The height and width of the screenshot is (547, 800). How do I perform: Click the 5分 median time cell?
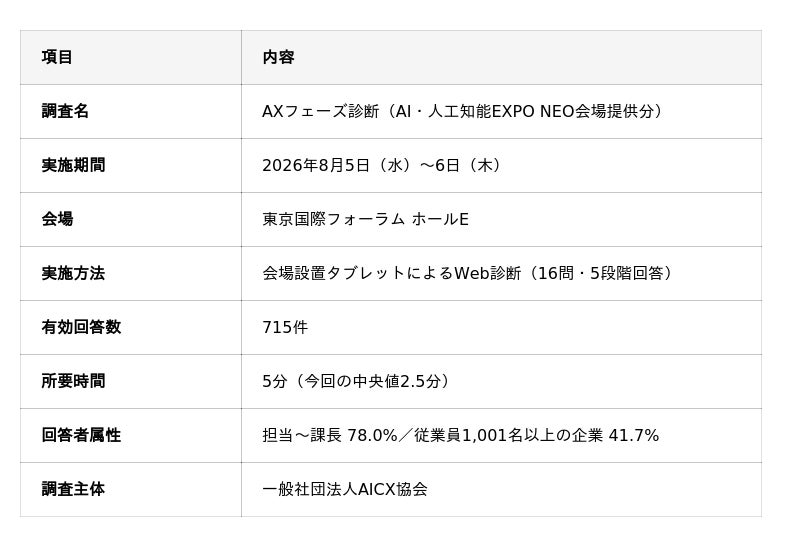[502, 382]
